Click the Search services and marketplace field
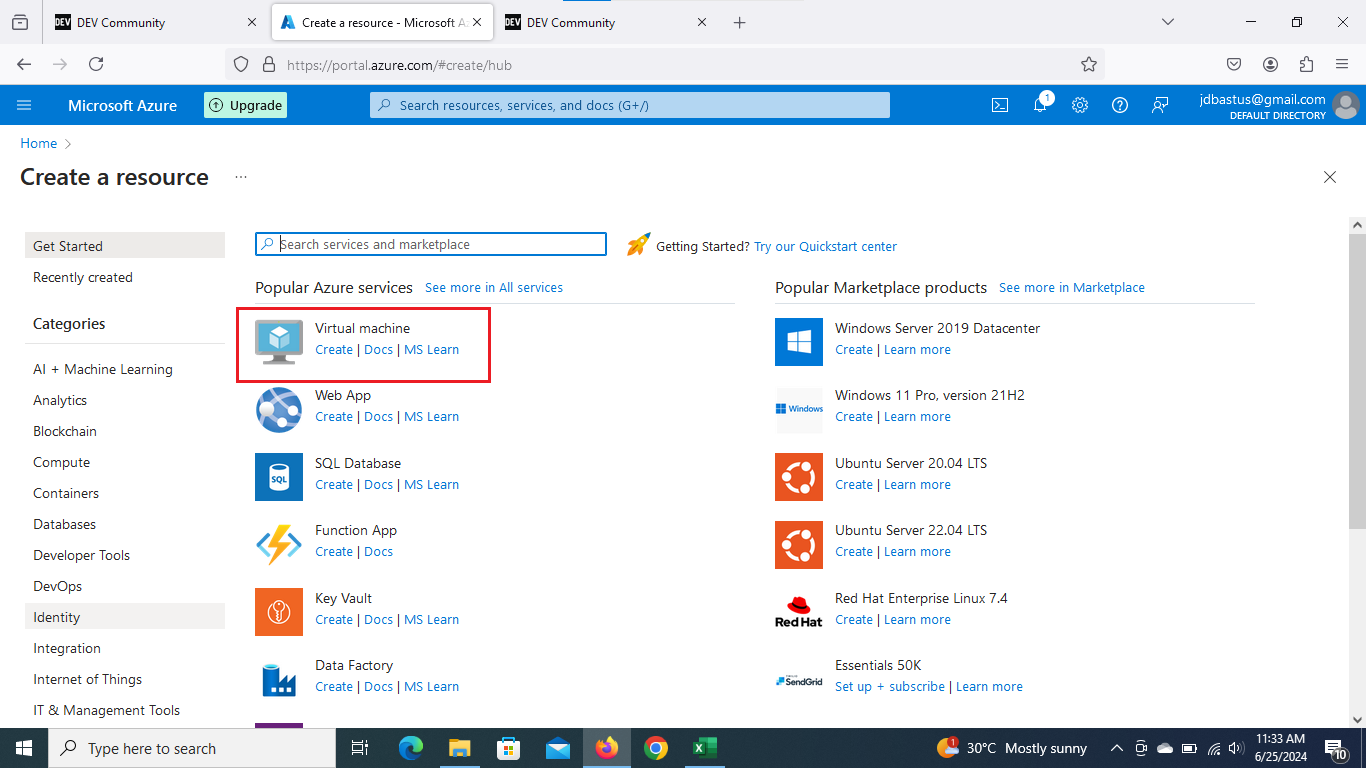Image resolution: width=1366 pixels, height=768 pixels. (440, 244)
